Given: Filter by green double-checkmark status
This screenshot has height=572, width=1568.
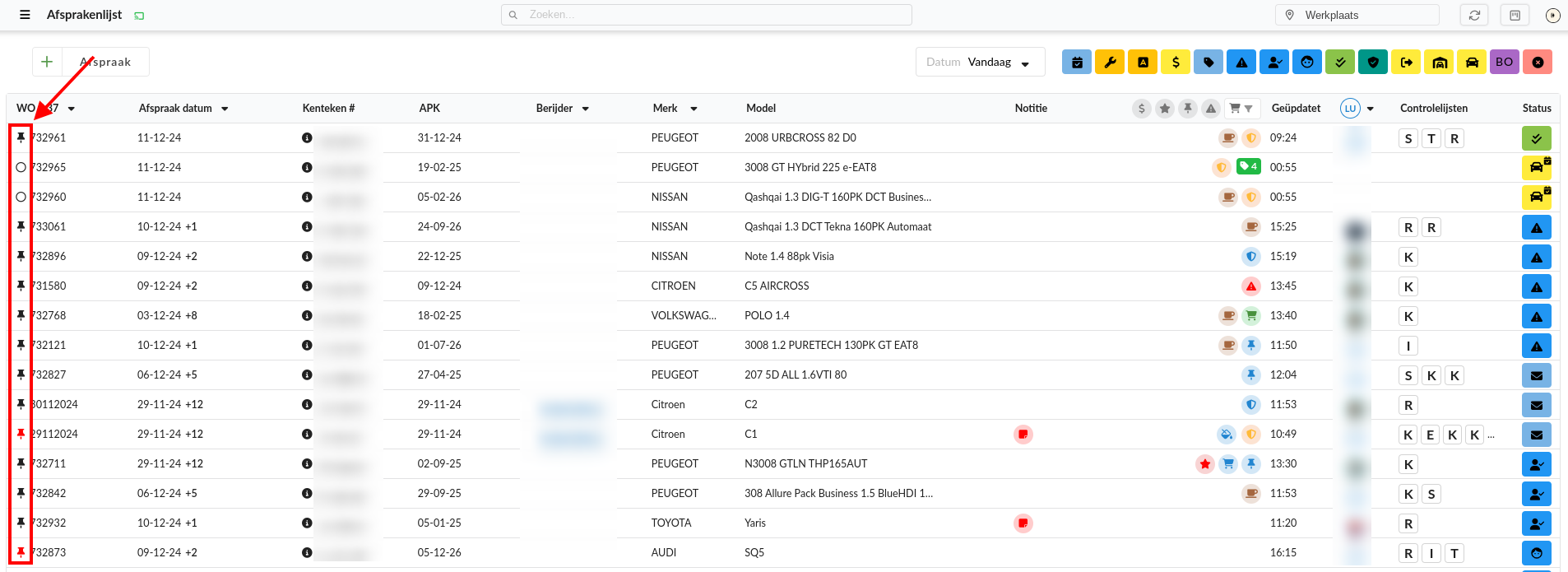Looking at the screenshot, I should tap(1340, 62).
